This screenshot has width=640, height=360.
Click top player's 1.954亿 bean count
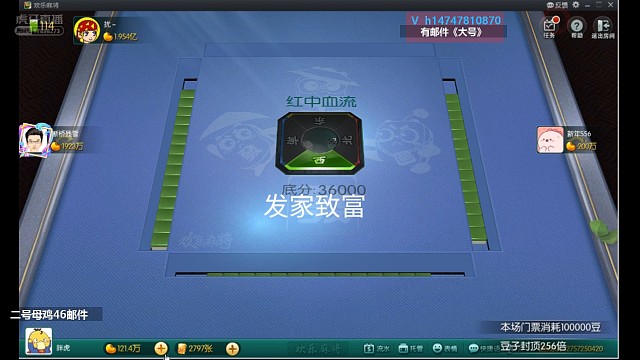tap(125, 37)
